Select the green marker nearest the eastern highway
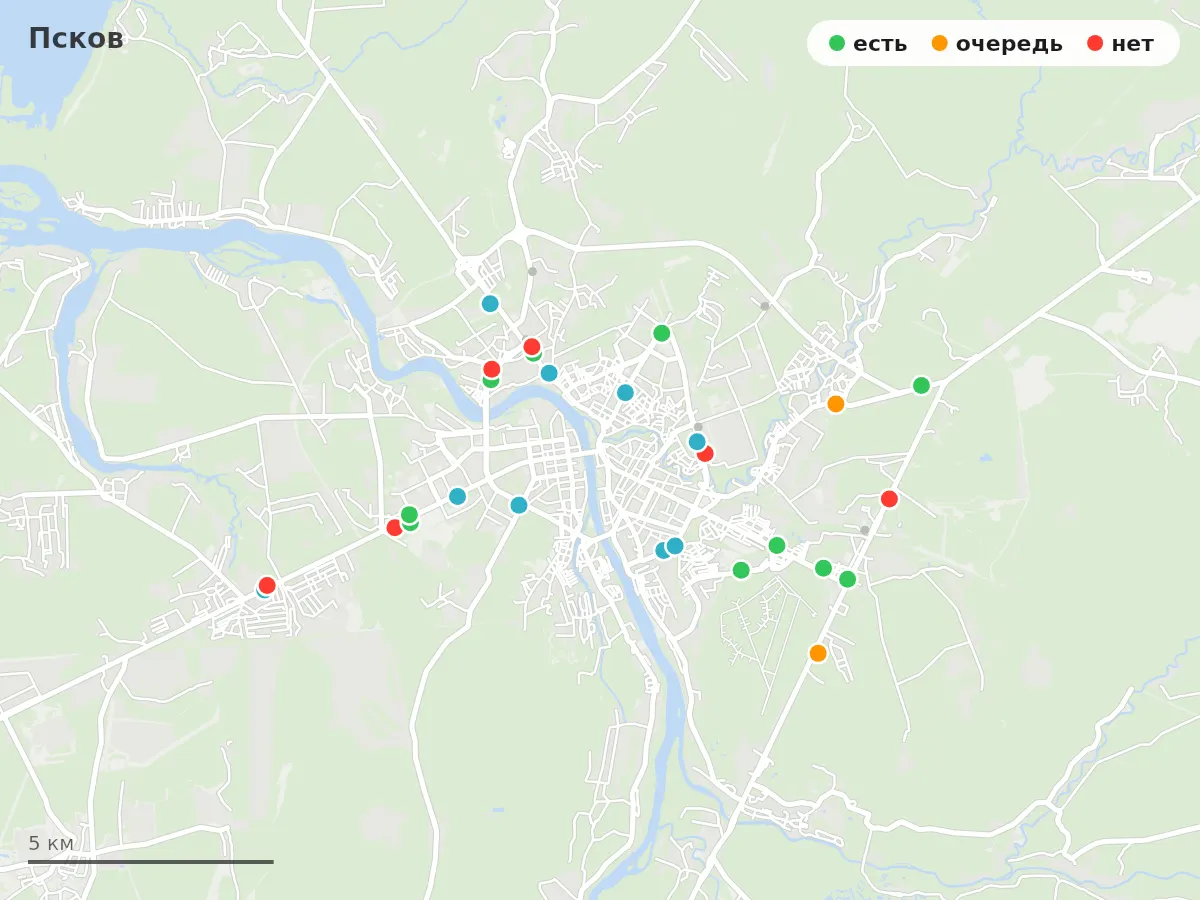 tap(847, 579)
